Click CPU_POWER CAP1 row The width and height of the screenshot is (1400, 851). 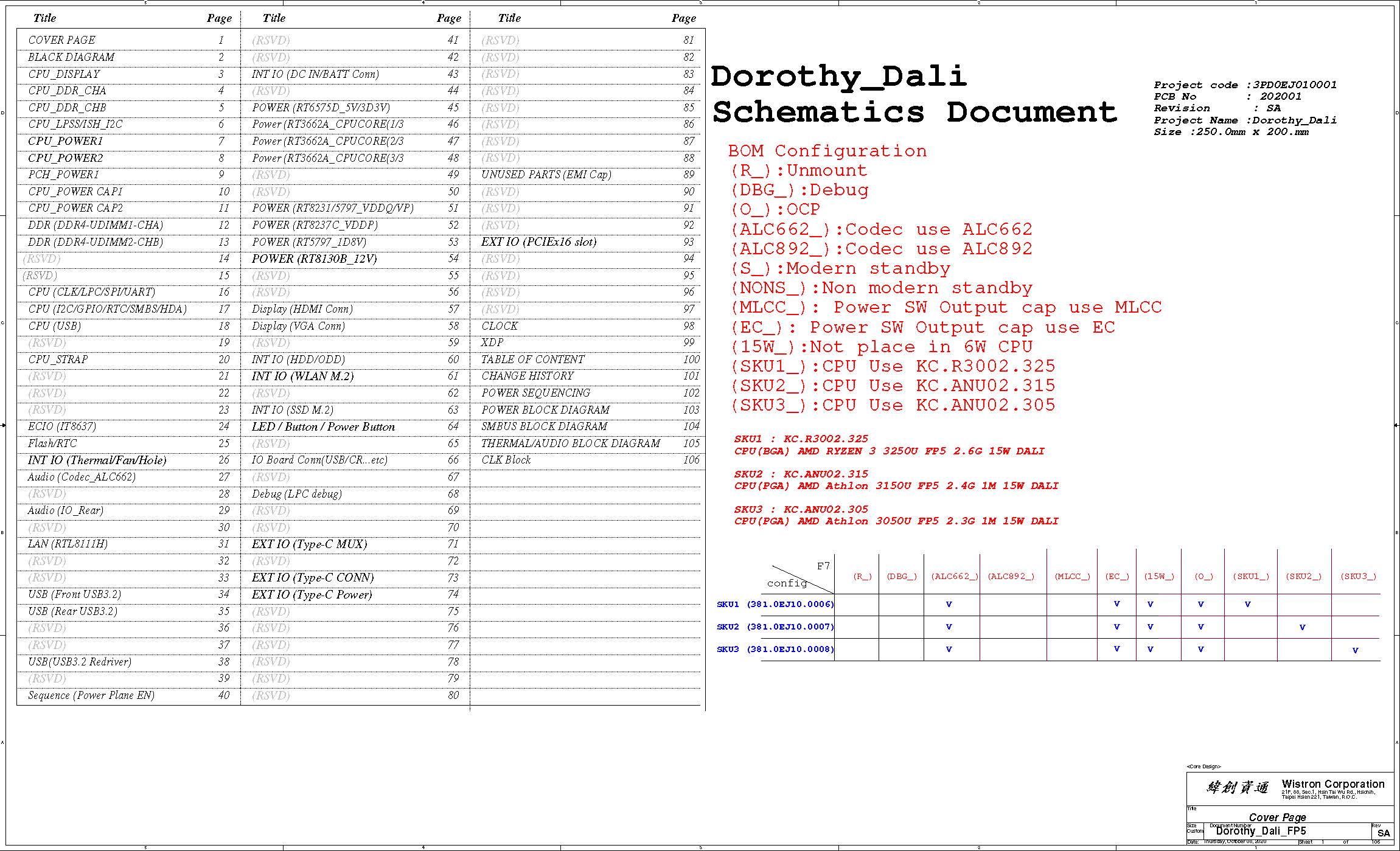point(75,192)
